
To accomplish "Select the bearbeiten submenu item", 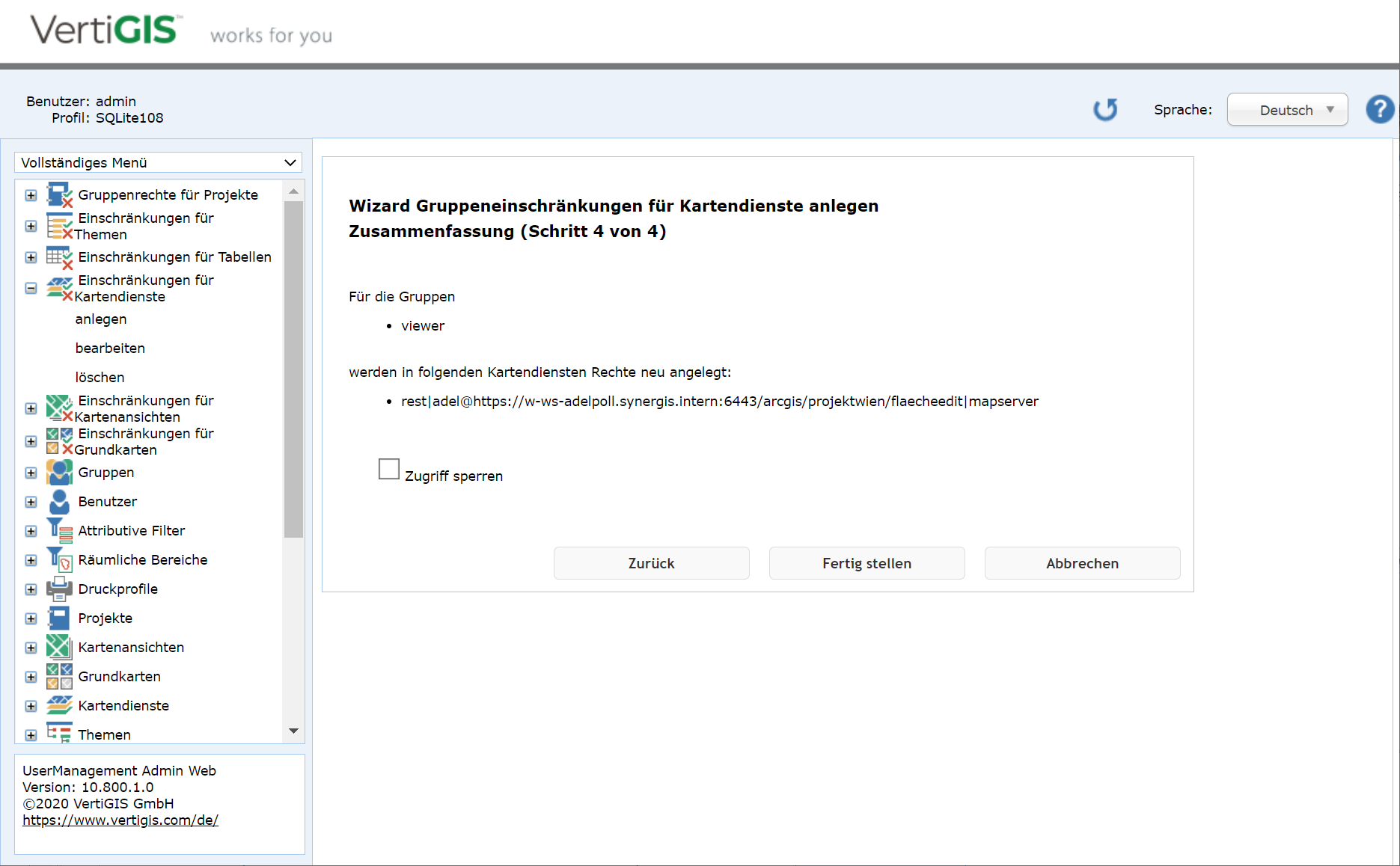I will pos(110,348).
